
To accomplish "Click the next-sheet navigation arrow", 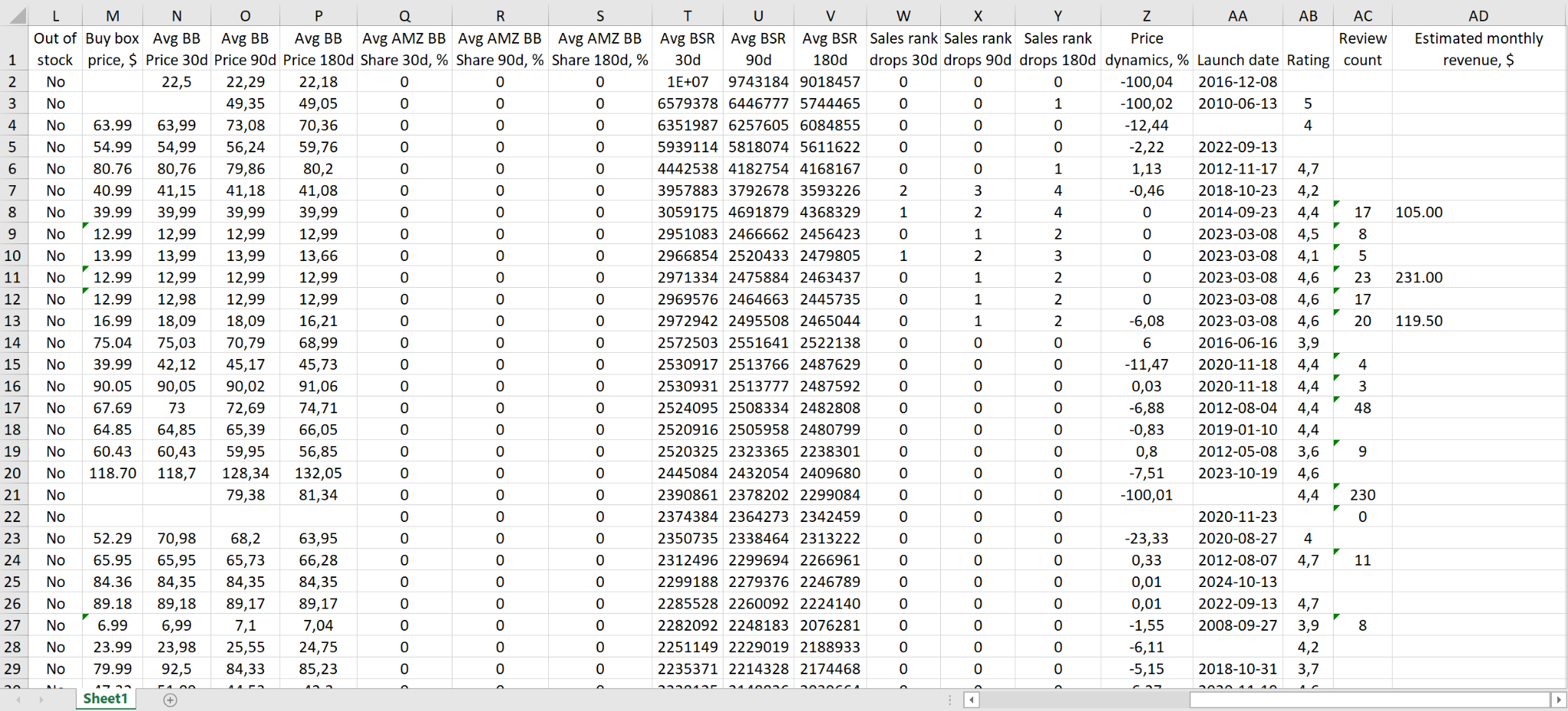I will (x=42, y=699).
